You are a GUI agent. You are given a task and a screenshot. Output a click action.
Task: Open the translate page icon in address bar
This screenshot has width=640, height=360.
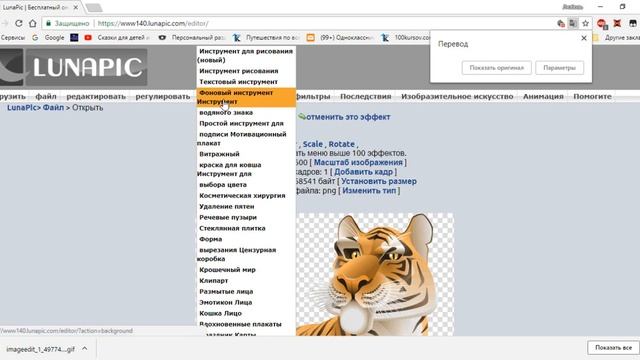[573, 23]
